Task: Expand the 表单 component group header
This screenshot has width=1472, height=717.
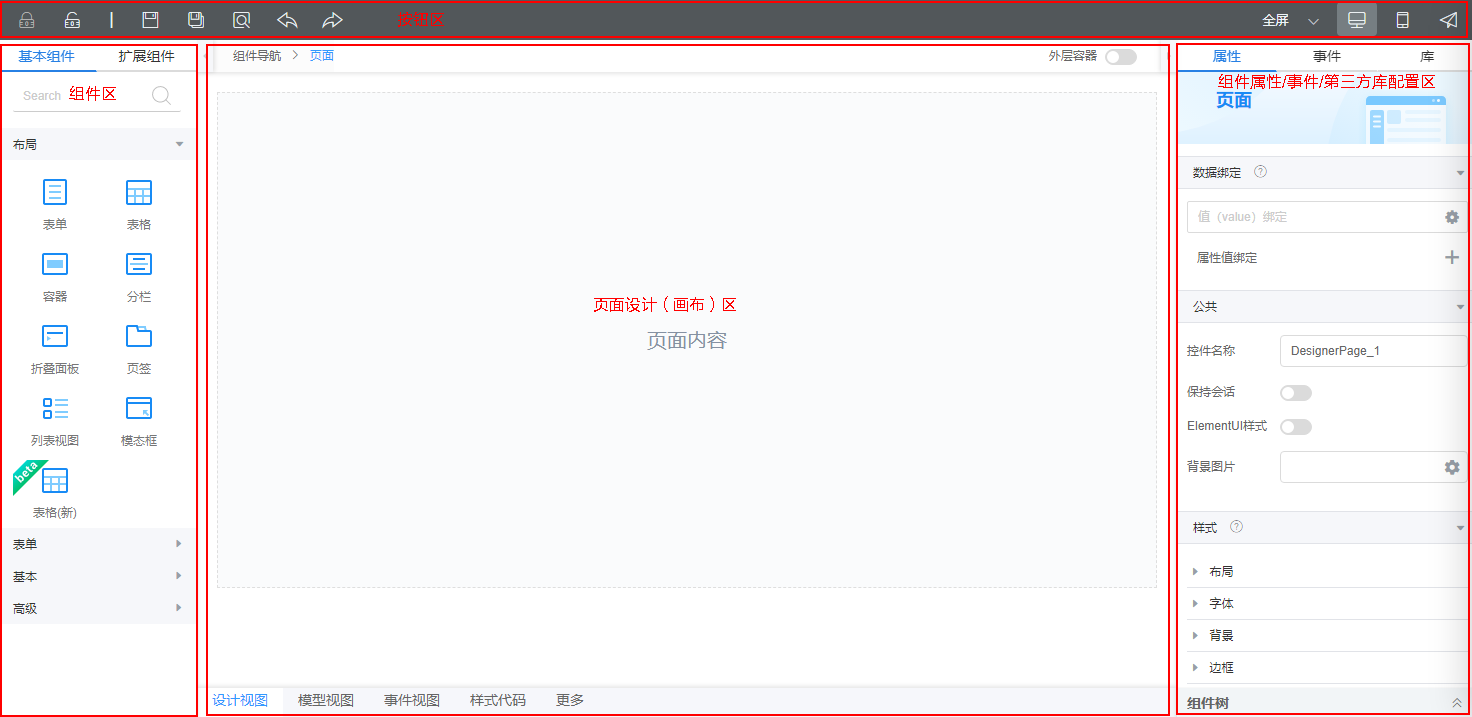Action: pyautogui.click(x=98, y=544)
